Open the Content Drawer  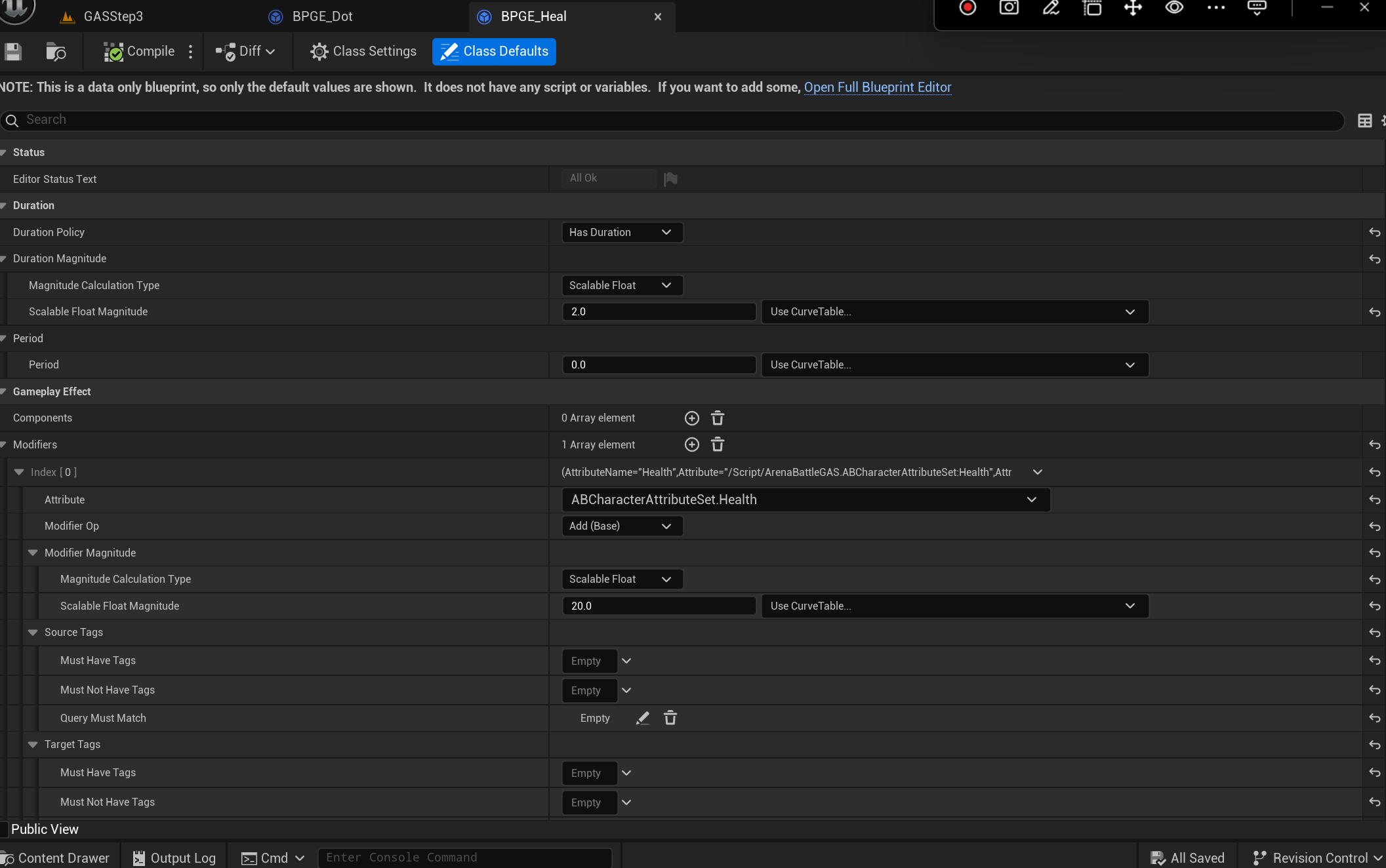56,858
